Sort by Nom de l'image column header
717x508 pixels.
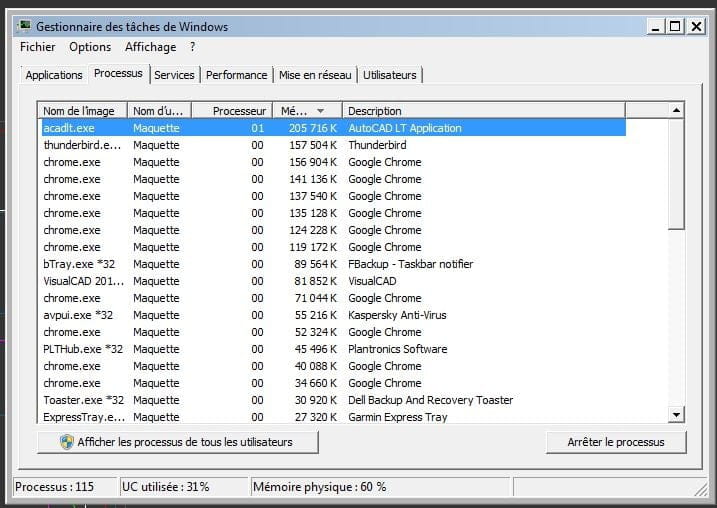point(82,111)
